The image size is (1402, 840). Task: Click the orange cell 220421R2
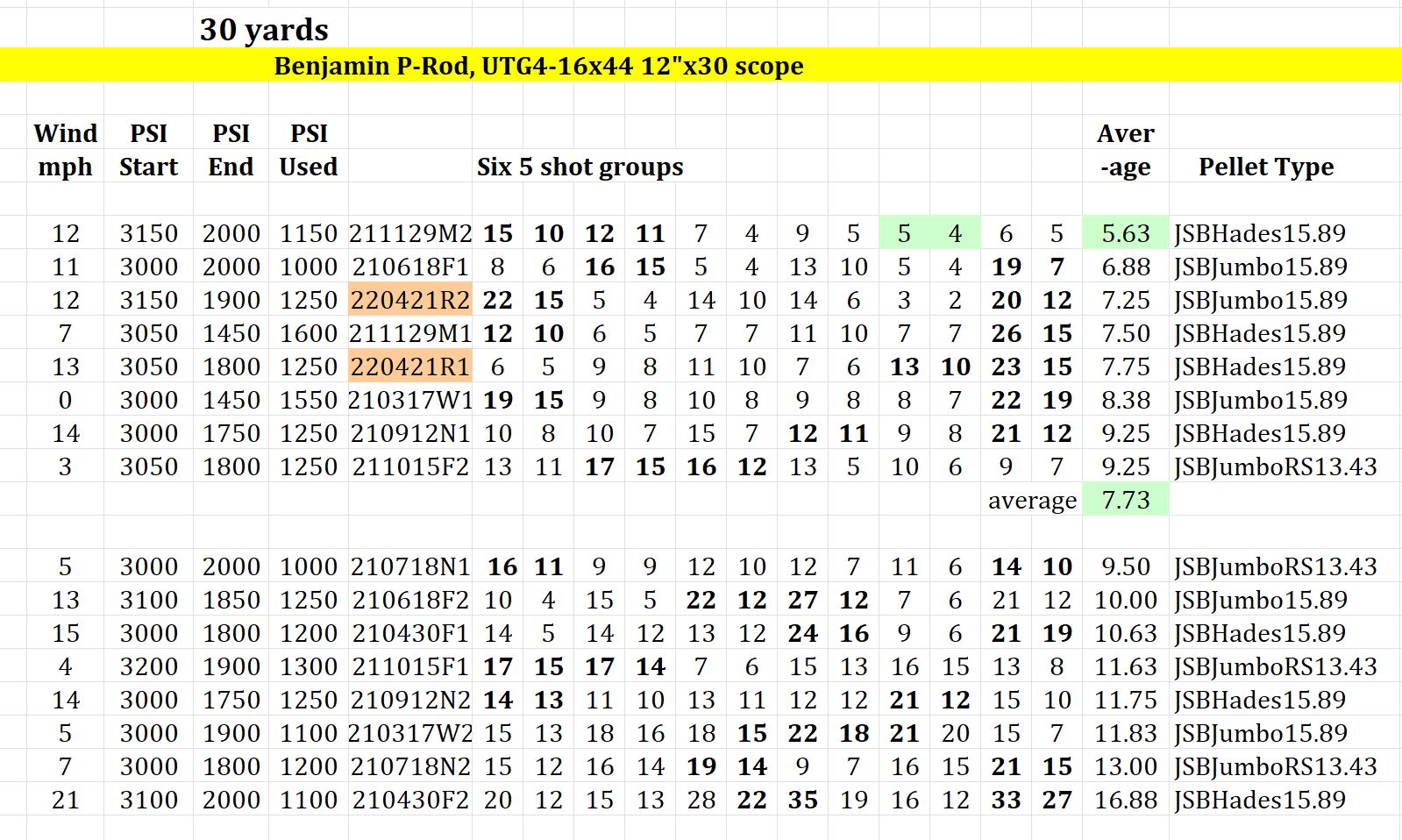pyautogui.click(x=410, y=300)
